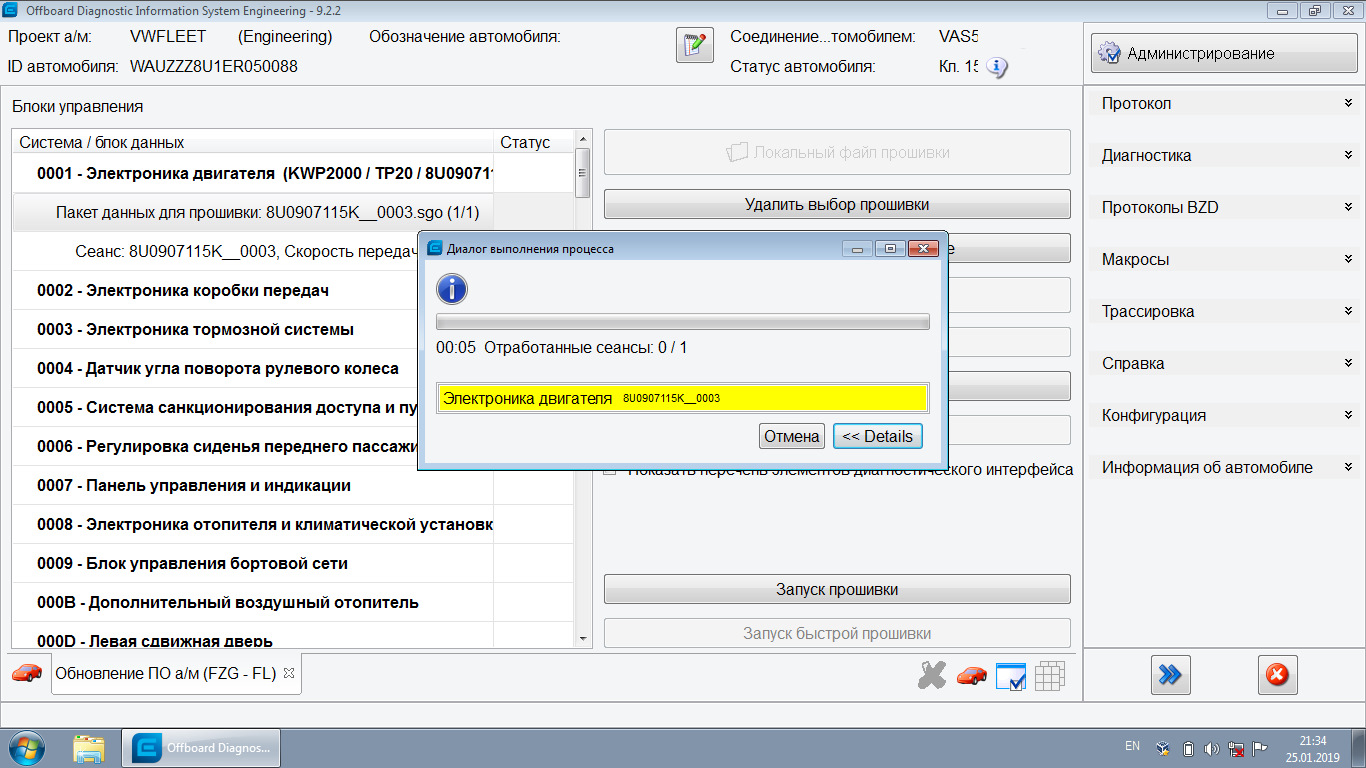Screen dimensions: 1366x768
Task: Click the Статус column header
Action: (x=534, y=142)
